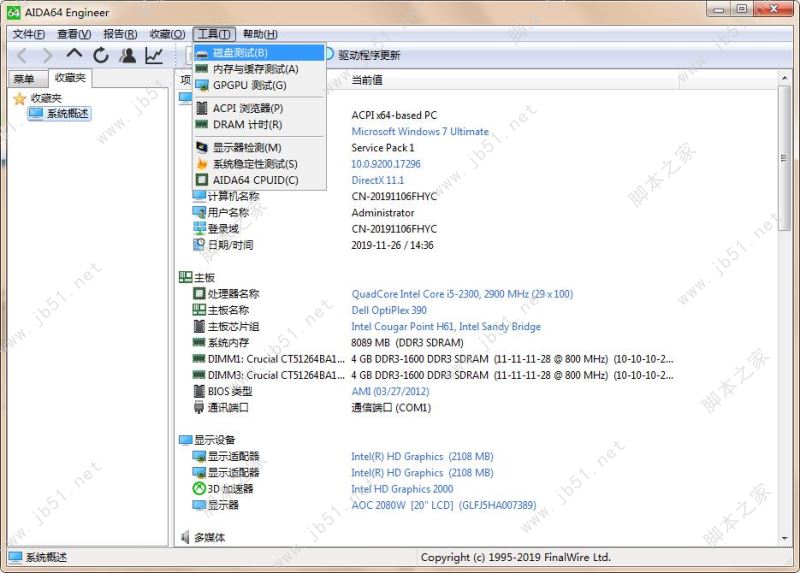The width and height of the screenshot is (800, 573).
Task: Click the vertical scrollbar down arrow
Action: [x=784, y=539]
